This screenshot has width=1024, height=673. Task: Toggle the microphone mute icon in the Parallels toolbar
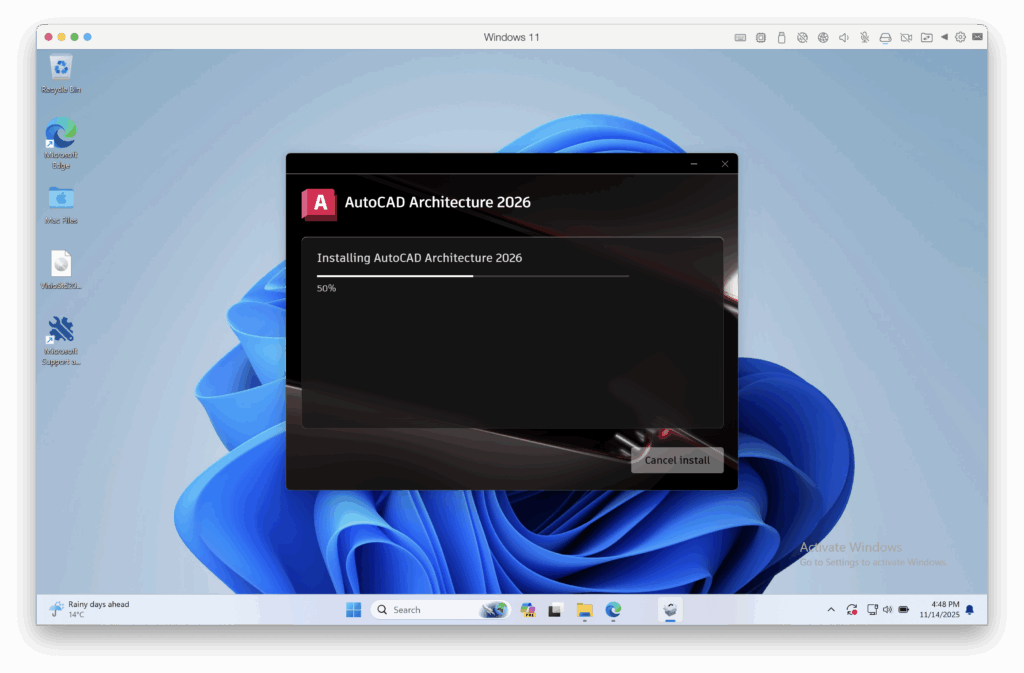click(864, 37)
